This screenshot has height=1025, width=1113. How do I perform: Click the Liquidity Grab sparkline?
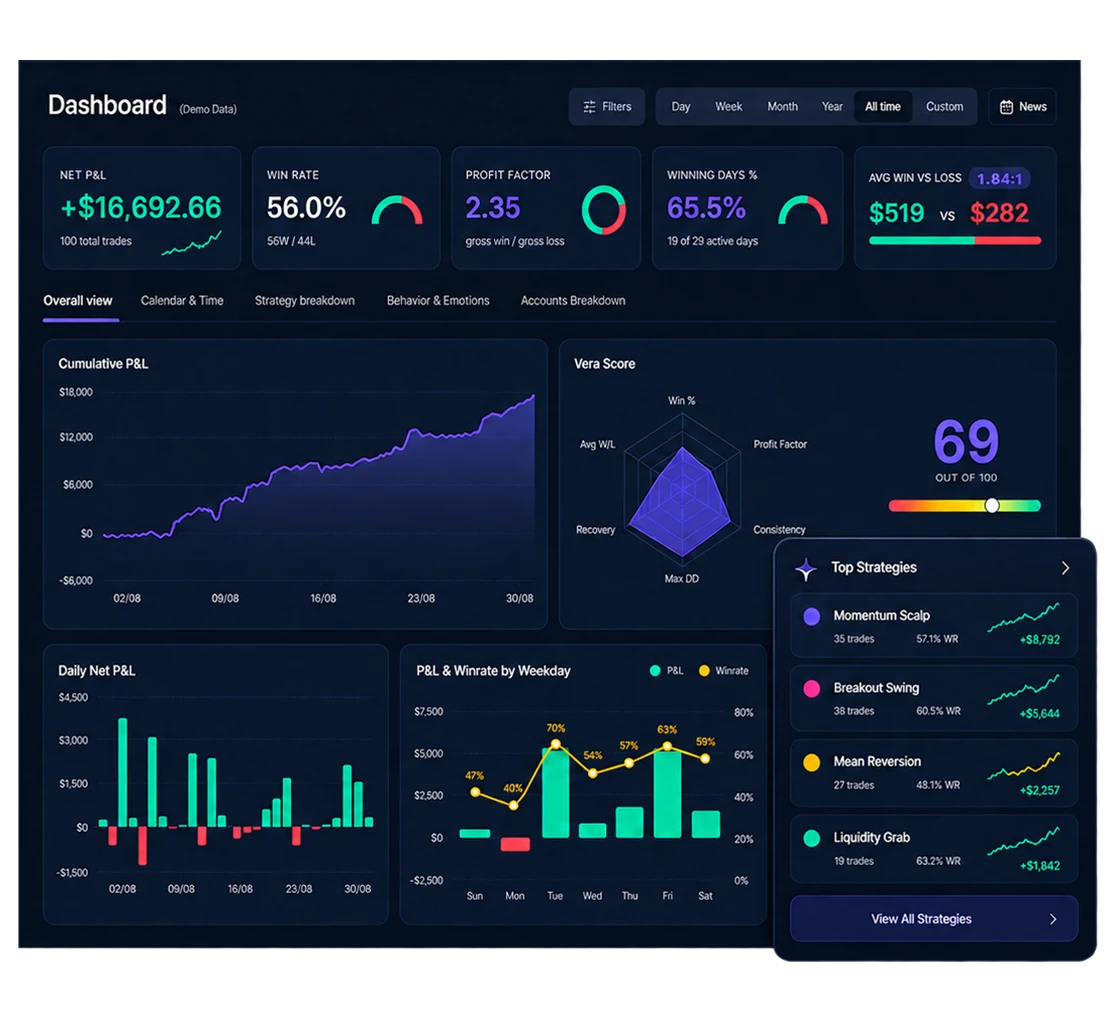1023,840
